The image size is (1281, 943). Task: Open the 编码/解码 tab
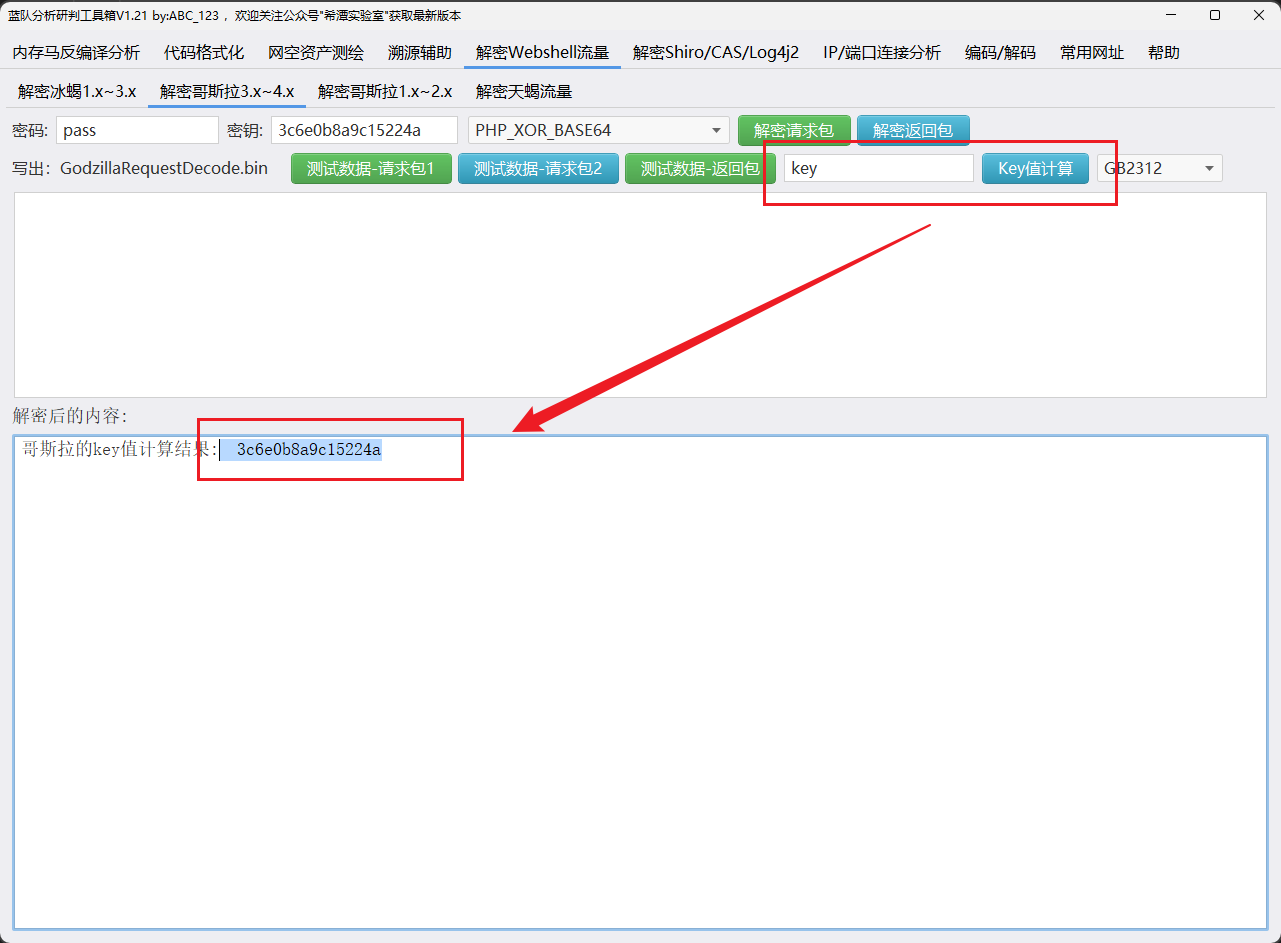click(1000, 53)
